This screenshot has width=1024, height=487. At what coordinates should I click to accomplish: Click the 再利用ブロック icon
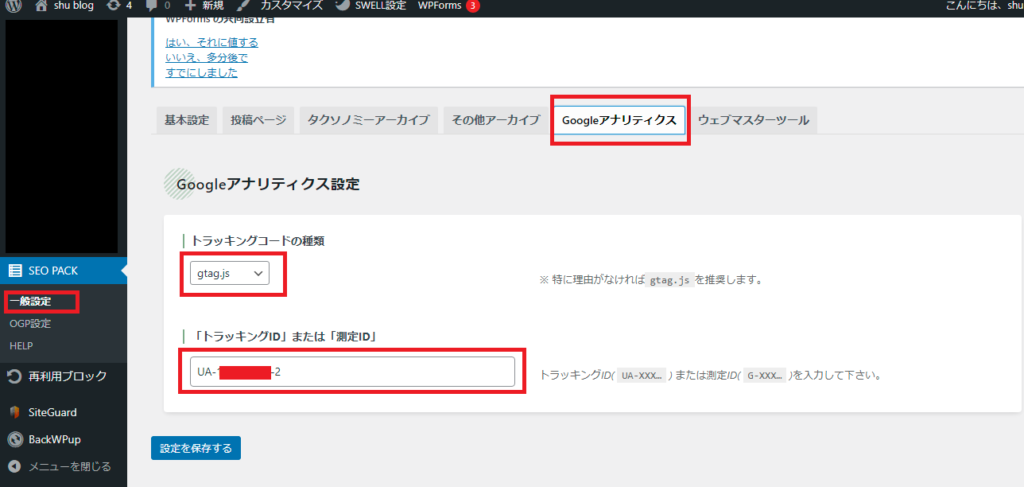click(14, 377)
